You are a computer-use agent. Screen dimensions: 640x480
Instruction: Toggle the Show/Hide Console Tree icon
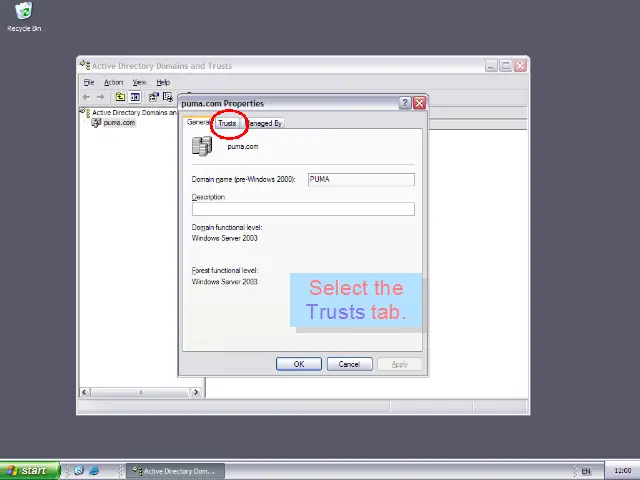135,97
